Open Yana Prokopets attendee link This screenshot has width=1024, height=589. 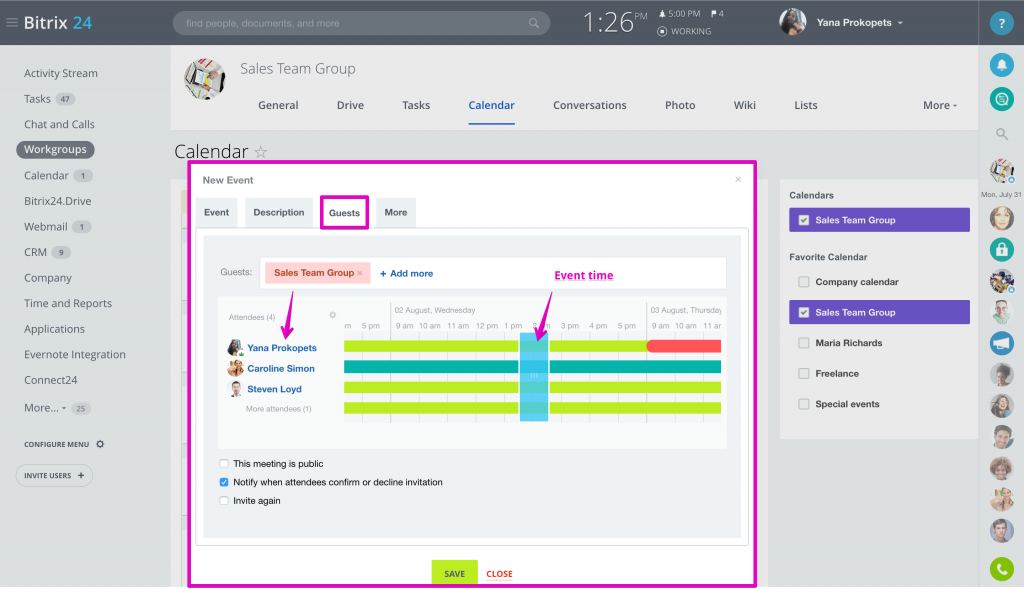pyautogui.click(x=281, y=348)
